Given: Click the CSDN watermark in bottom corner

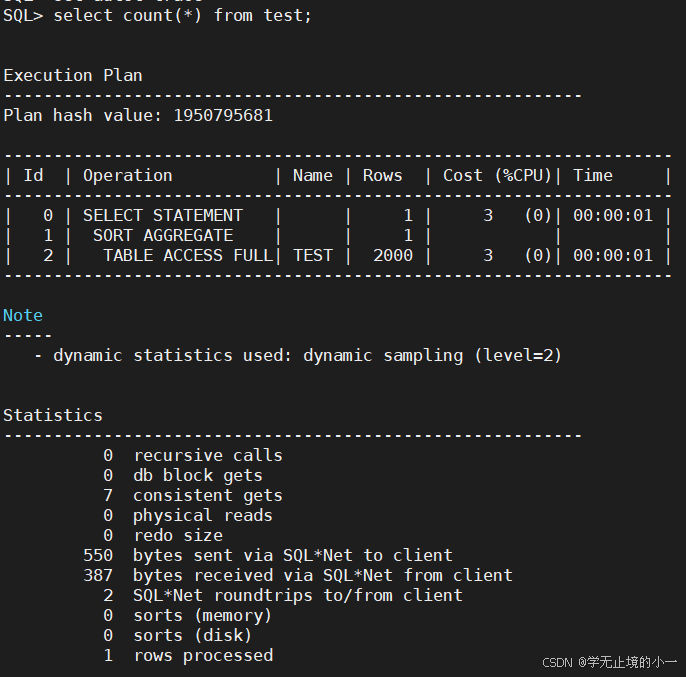Looking at the screenshot, I should [x=610, y=662].
